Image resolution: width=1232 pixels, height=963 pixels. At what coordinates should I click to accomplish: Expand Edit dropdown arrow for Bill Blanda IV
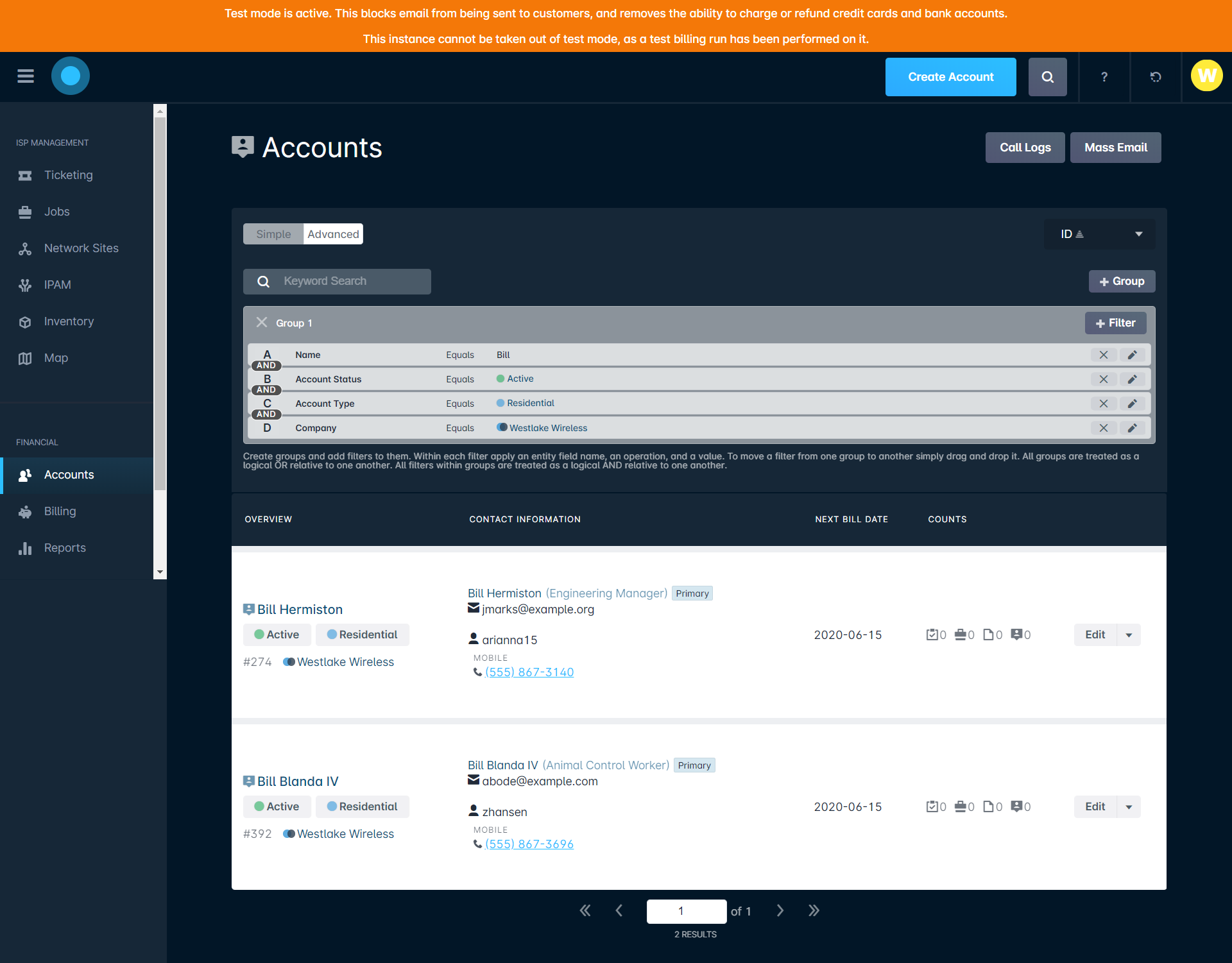click(1129, 807)
